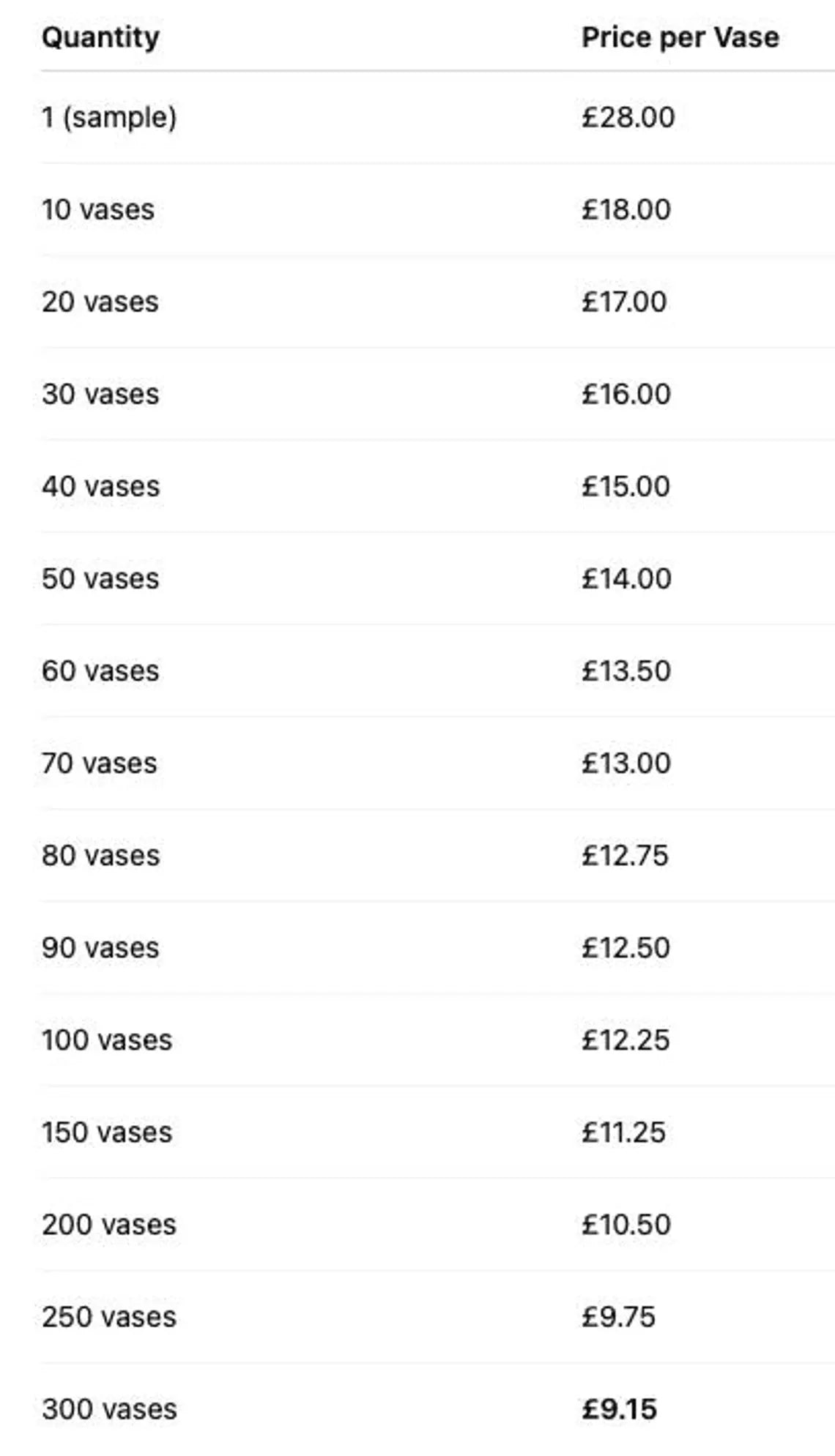This screenshot has height=1456, width=835.
Task: Click the £11.25 price cell
Action: pyautogui.click(x=623, y=1132)
